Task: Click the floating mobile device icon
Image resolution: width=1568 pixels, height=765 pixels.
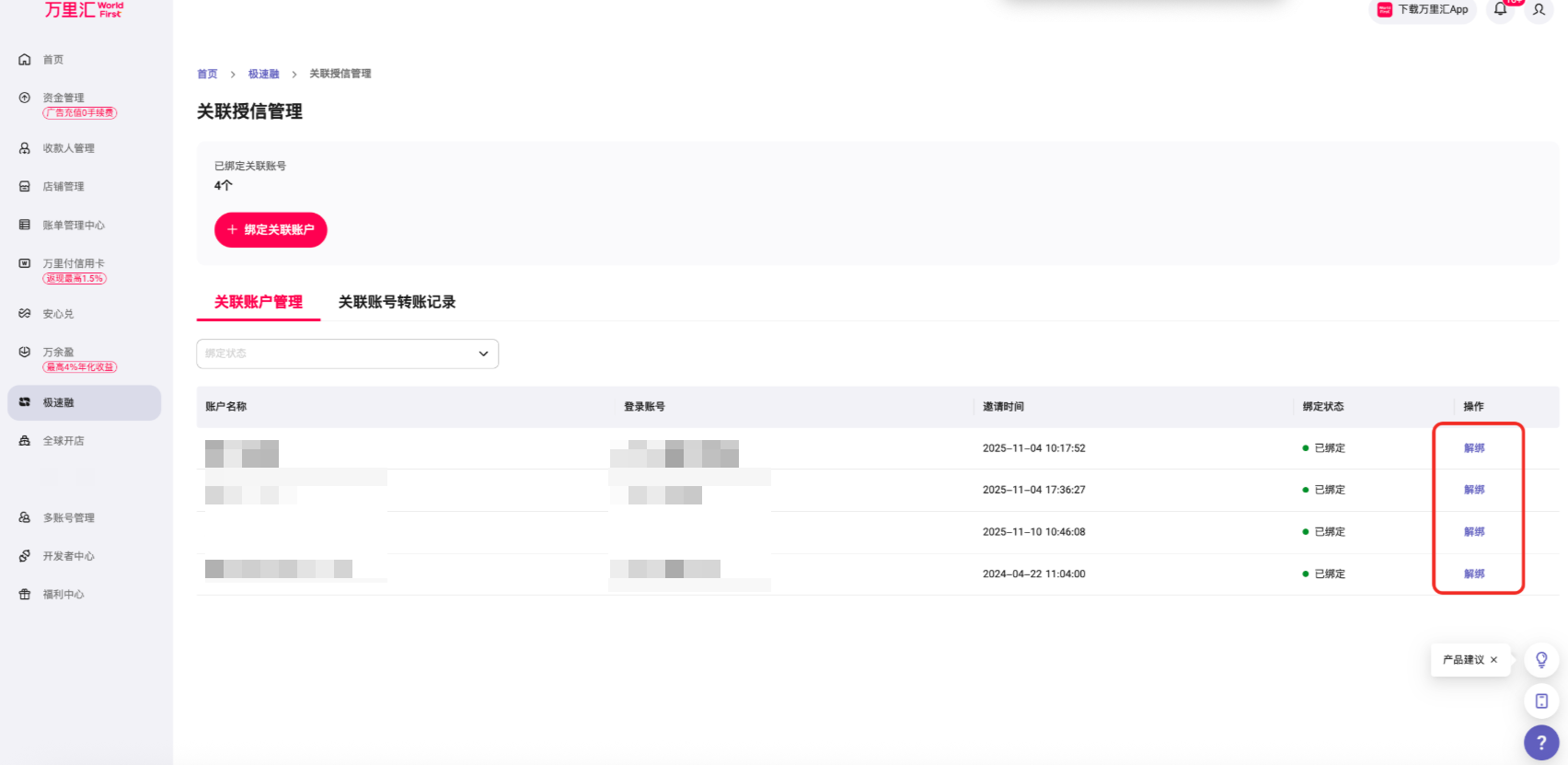Action: point(1541,701)
